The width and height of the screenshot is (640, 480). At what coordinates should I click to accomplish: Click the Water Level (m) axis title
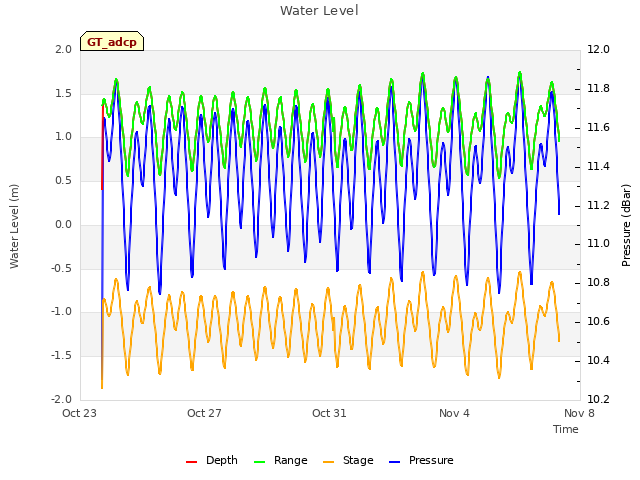click(14, 226)
